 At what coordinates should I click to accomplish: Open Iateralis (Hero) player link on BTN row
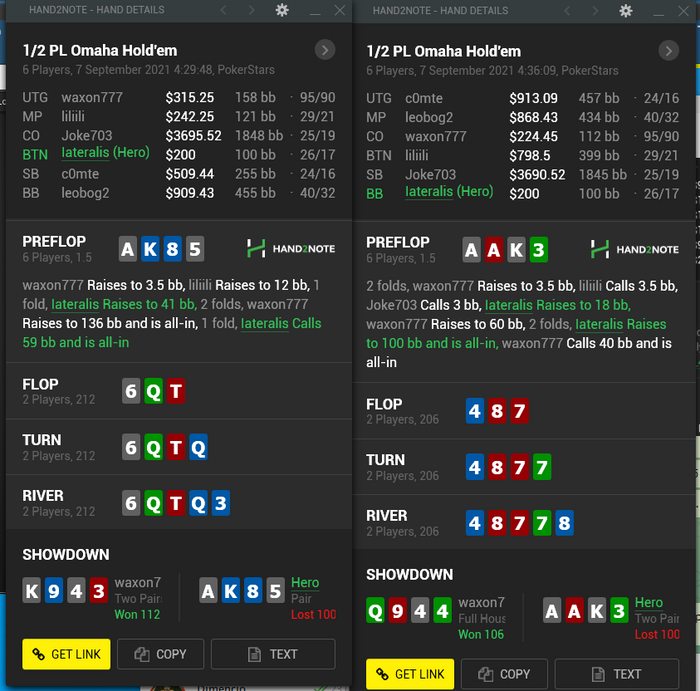point(105,153)
